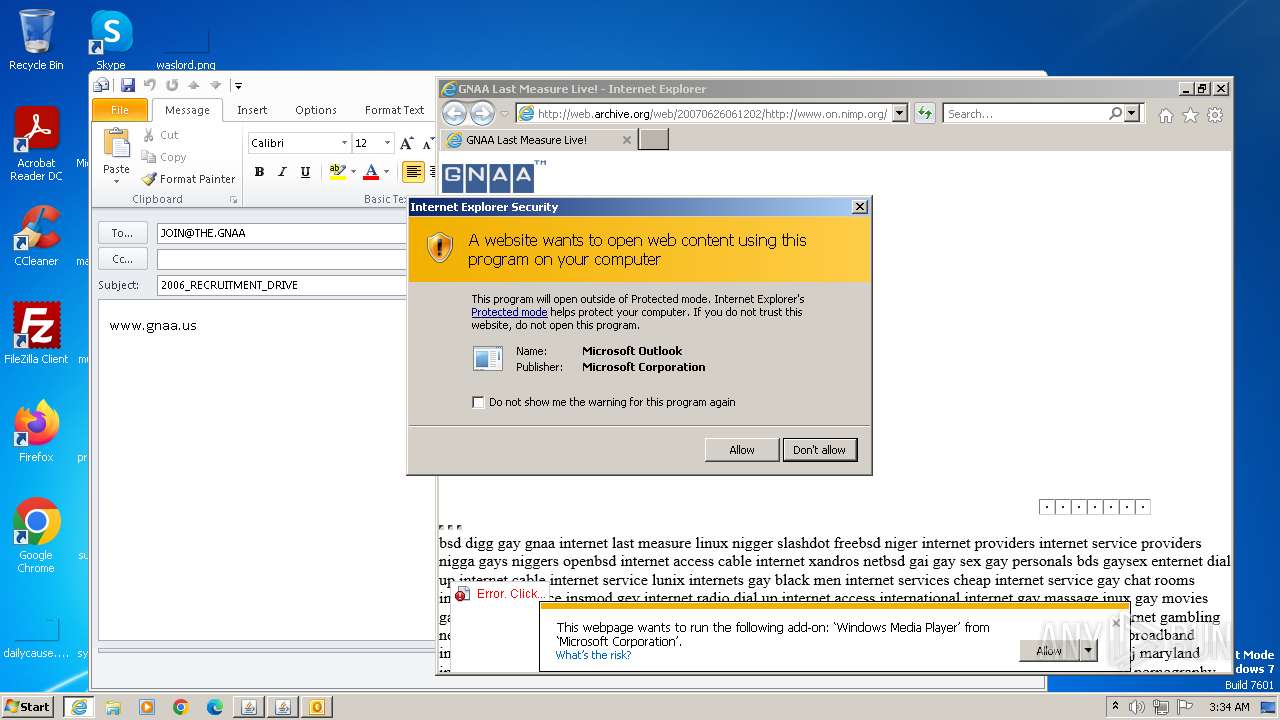Click the IE address bar URL

click(712, 114)
